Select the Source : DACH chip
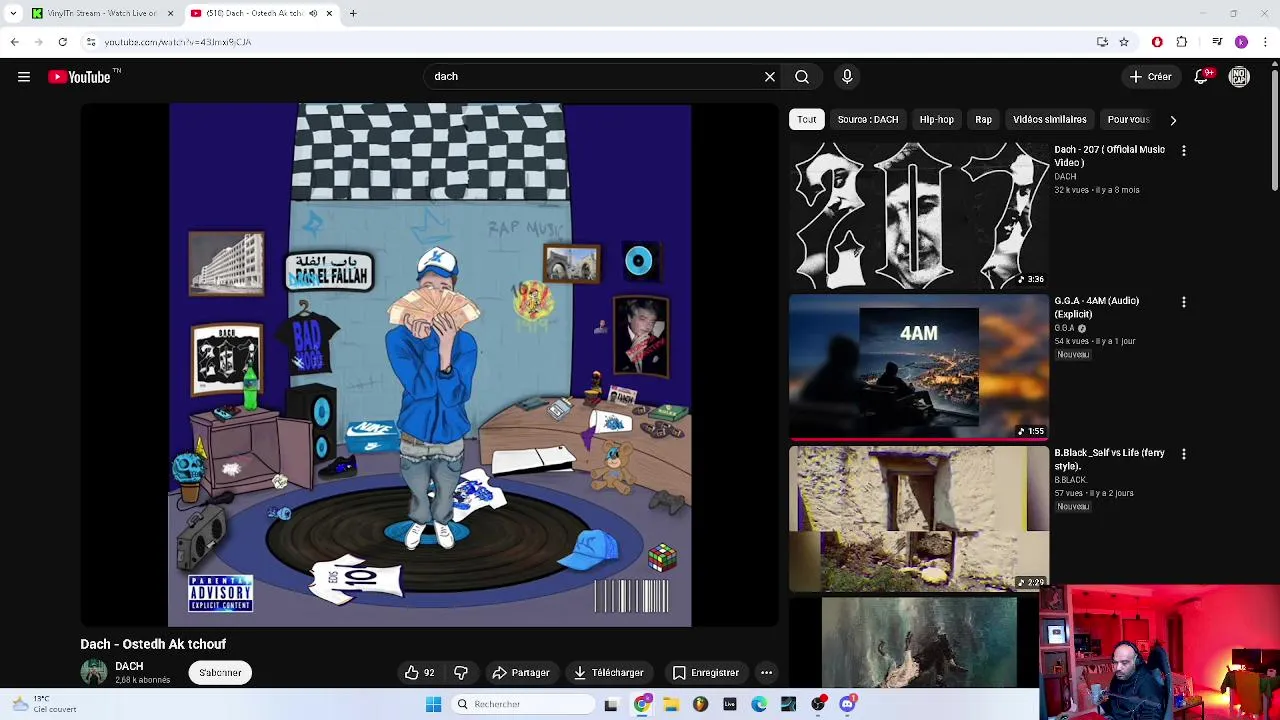1280x720 pixels. [868, 120]
